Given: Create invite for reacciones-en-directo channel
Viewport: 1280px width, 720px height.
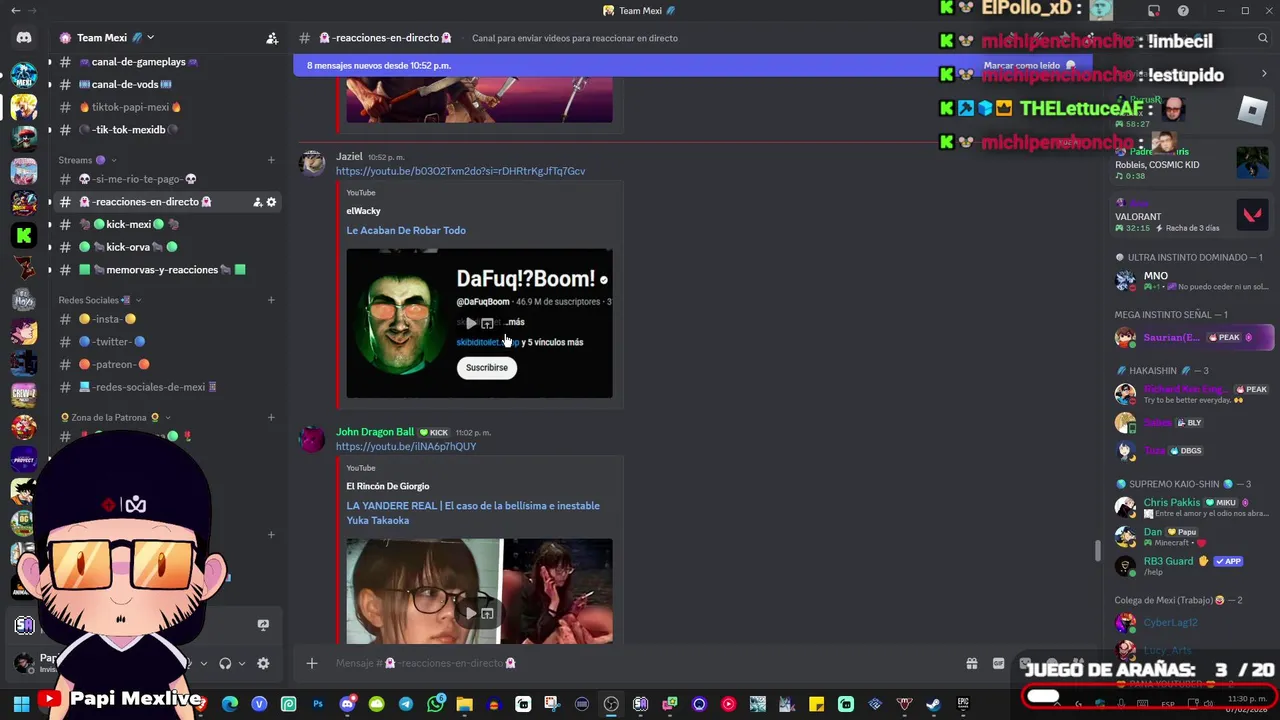Looking at the screenshot, I should (x=257, y=202).
